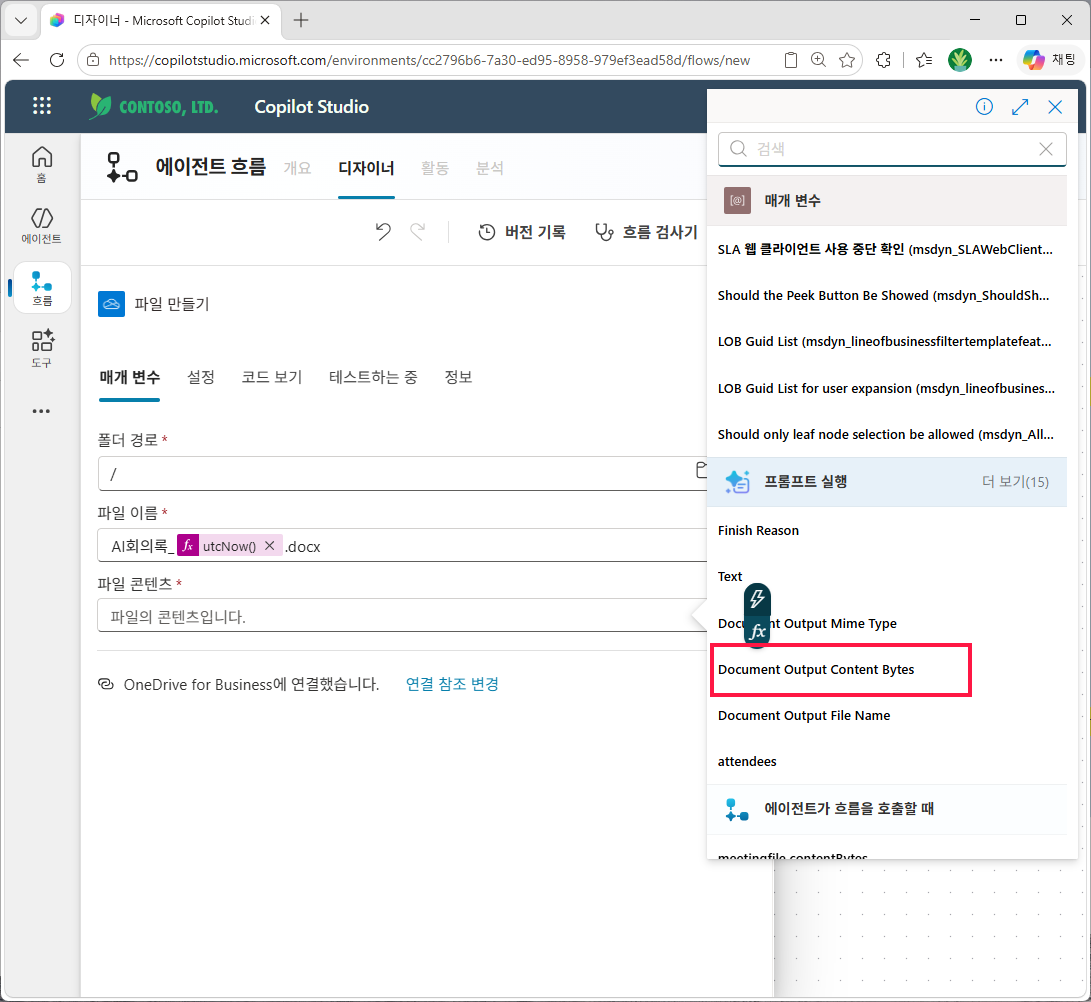Image resolution: width=1091 pixels, height=1002 pixels.
Task: Click the fx expression icon popup
Action: (757, 631)
